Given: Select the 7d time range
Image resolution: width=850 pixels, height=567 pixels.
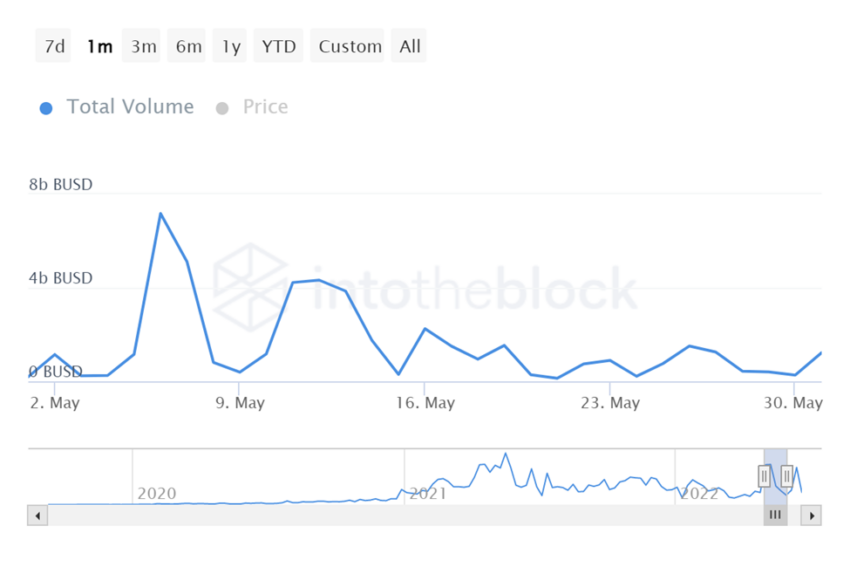Looking at the screenshot, I should click(53, 46).
